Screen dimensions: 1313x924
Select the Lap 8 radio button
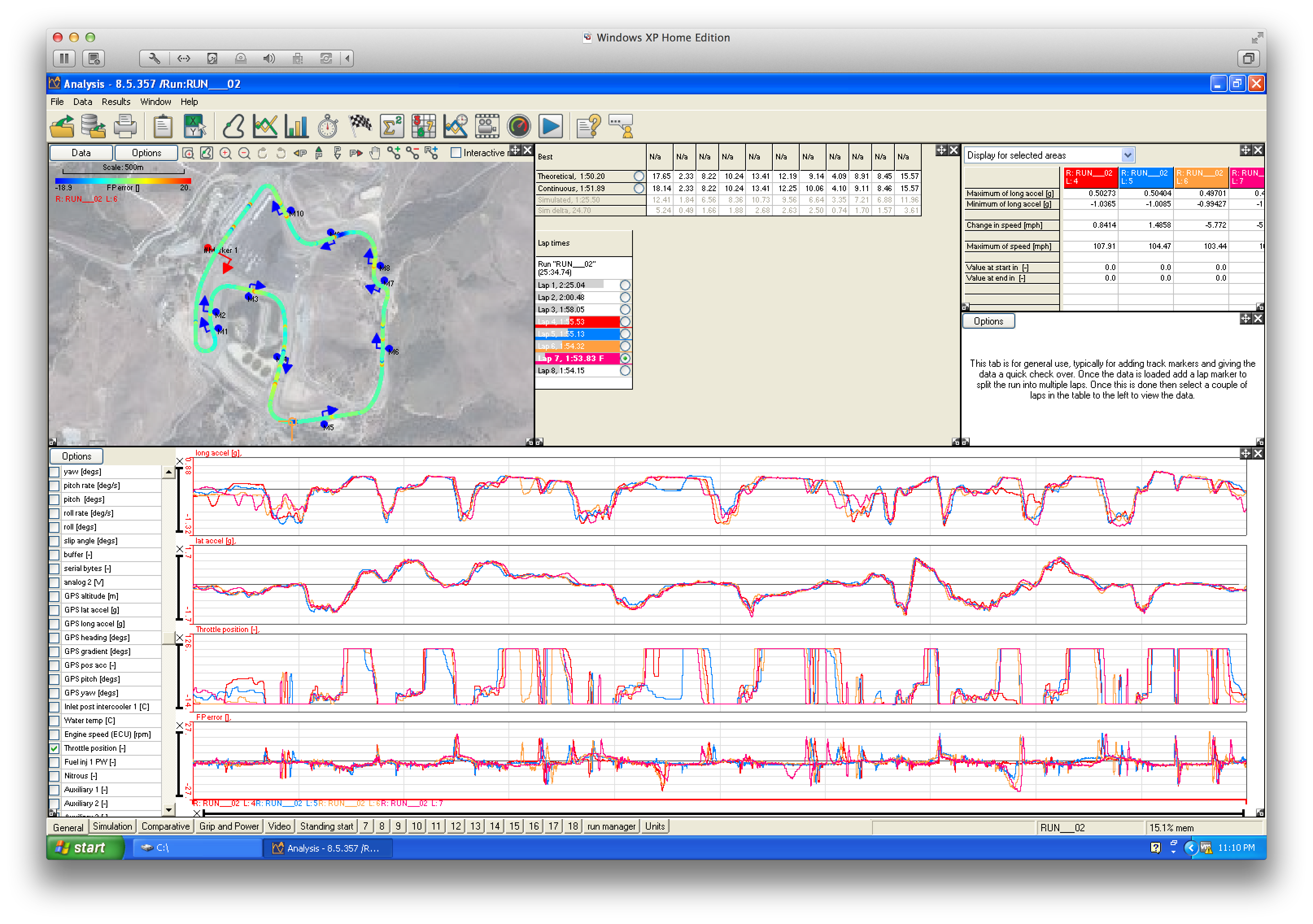[625, 370]
